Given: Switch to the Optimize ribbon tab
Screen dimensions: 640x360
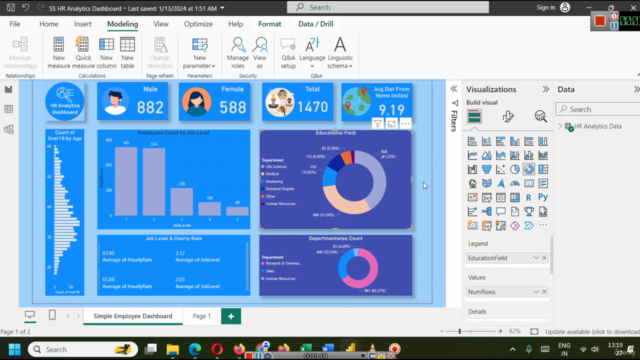Looking at the screenshot, I should coord(198,24).
